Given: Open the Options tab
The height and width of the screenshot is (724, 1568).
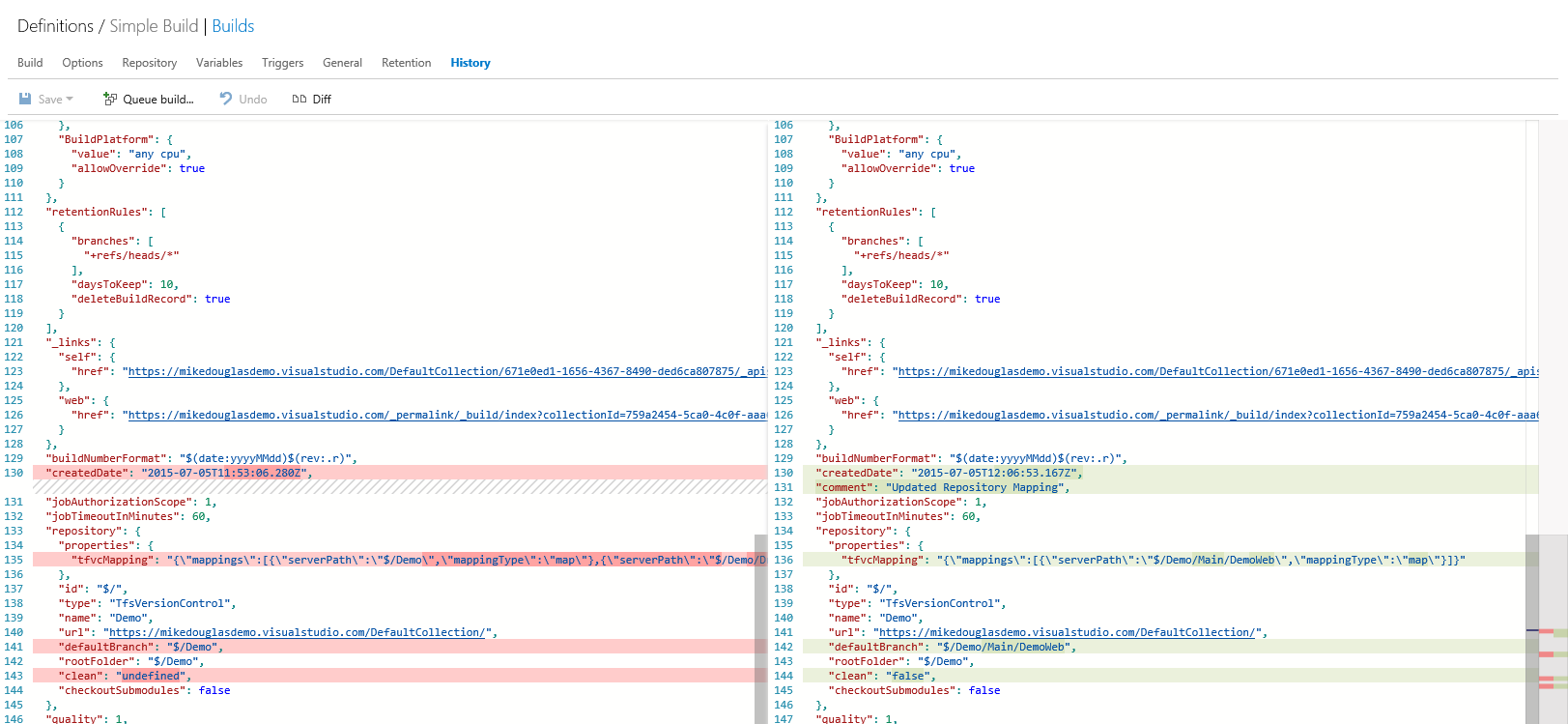Looking at the screenshot, I should [x=82, y=63].
